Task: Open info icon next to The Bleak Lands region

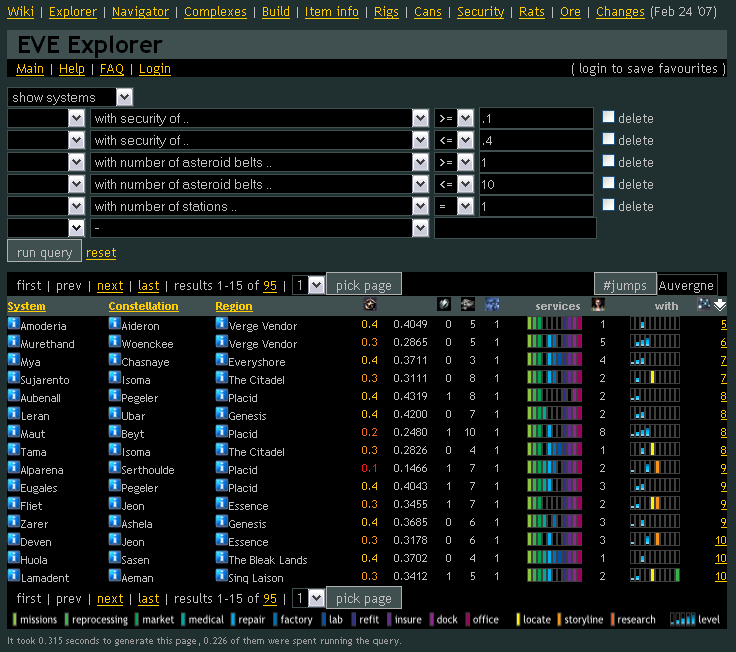Action: click(x=222, y=558)
